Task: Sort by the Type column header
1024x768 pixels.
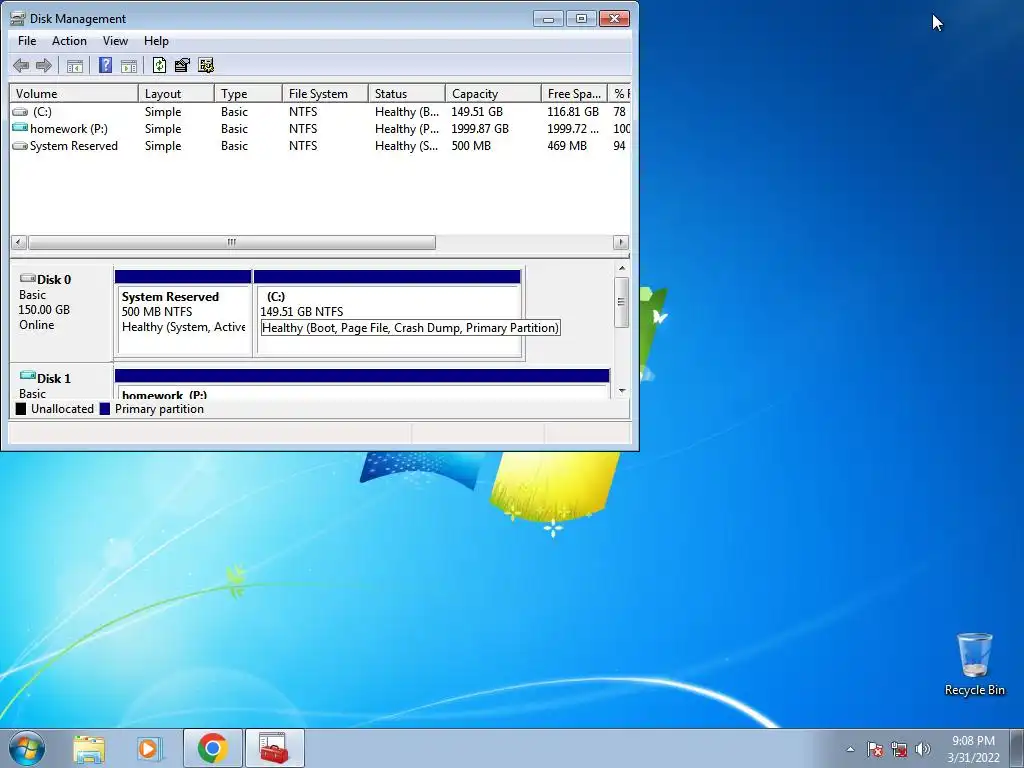Action: (x=248, y=93)
